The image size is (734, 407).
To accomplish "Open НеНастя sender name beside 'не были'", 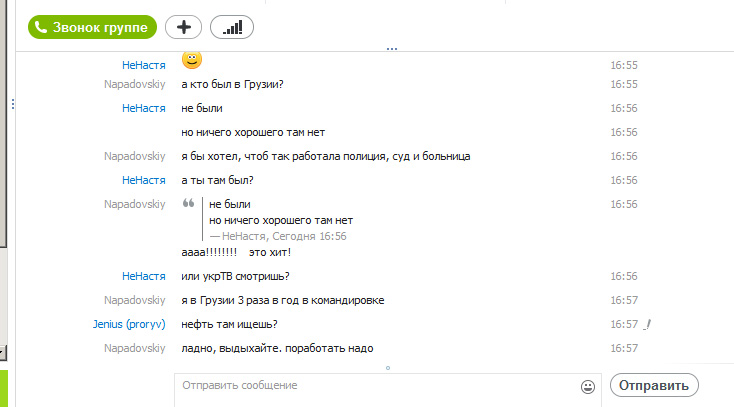I will (144, 108).
